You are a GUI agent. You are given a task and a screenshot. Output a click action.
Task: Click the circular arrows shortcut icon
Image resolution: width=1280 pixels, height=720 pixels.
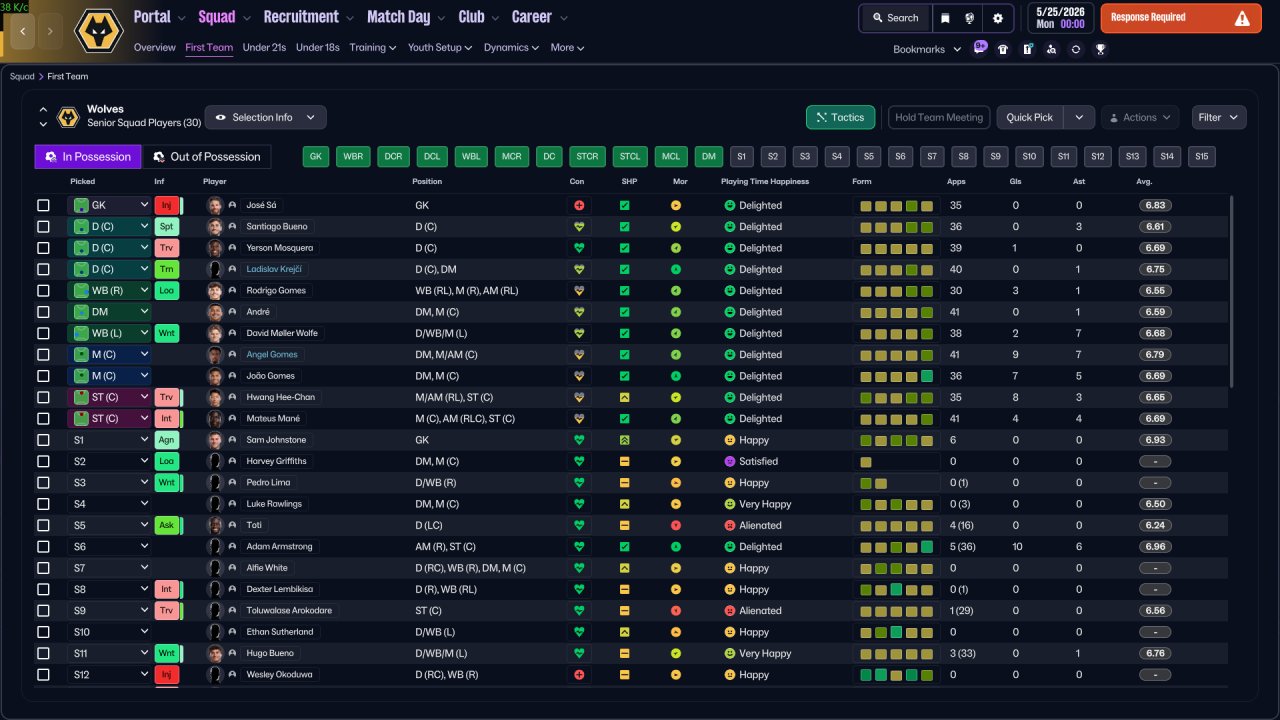[x=1075, y=49]
